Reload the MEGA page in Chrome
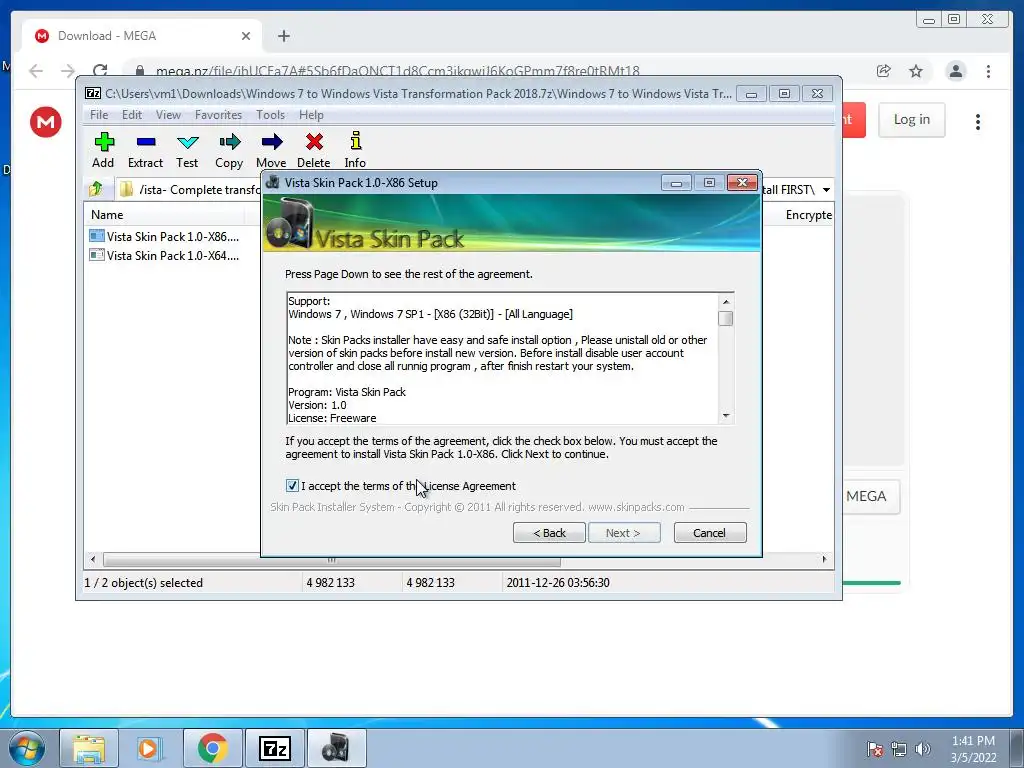 (x=100, y=71)
